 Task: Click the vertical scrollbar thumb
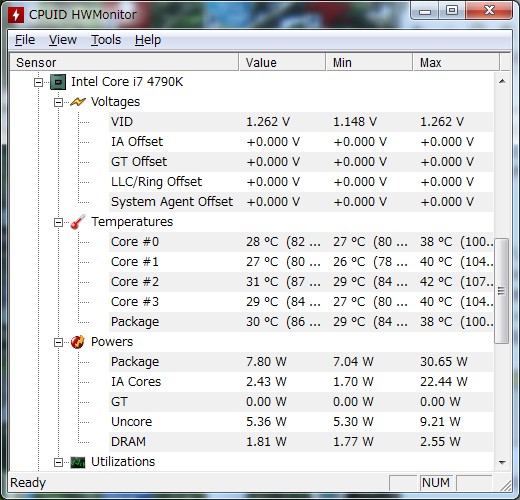501,291
